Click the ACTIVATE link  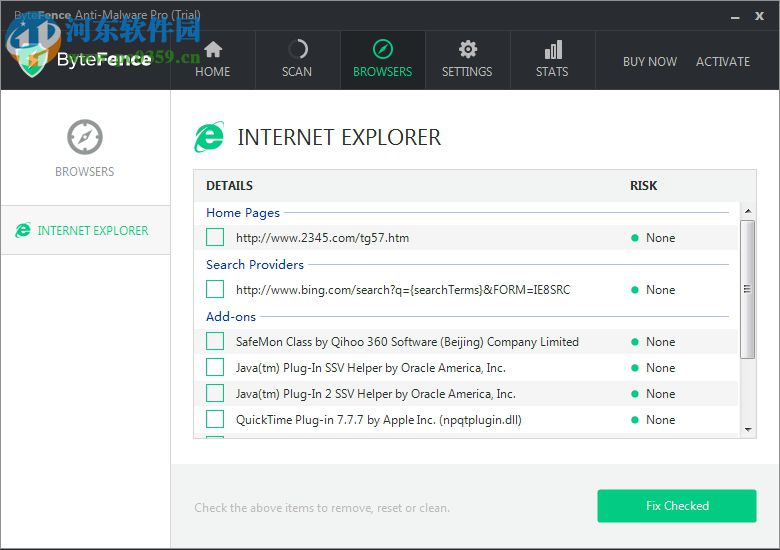tap(723, 62)
